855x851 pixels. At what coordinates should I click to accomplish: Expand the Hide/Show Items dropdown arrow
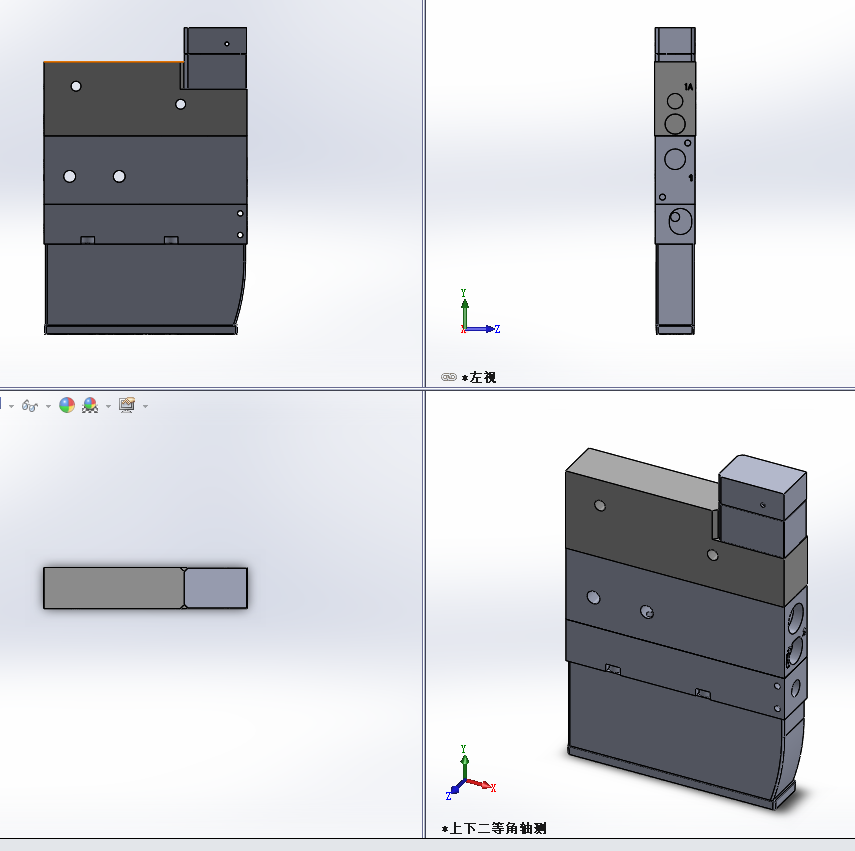(49, 406)
